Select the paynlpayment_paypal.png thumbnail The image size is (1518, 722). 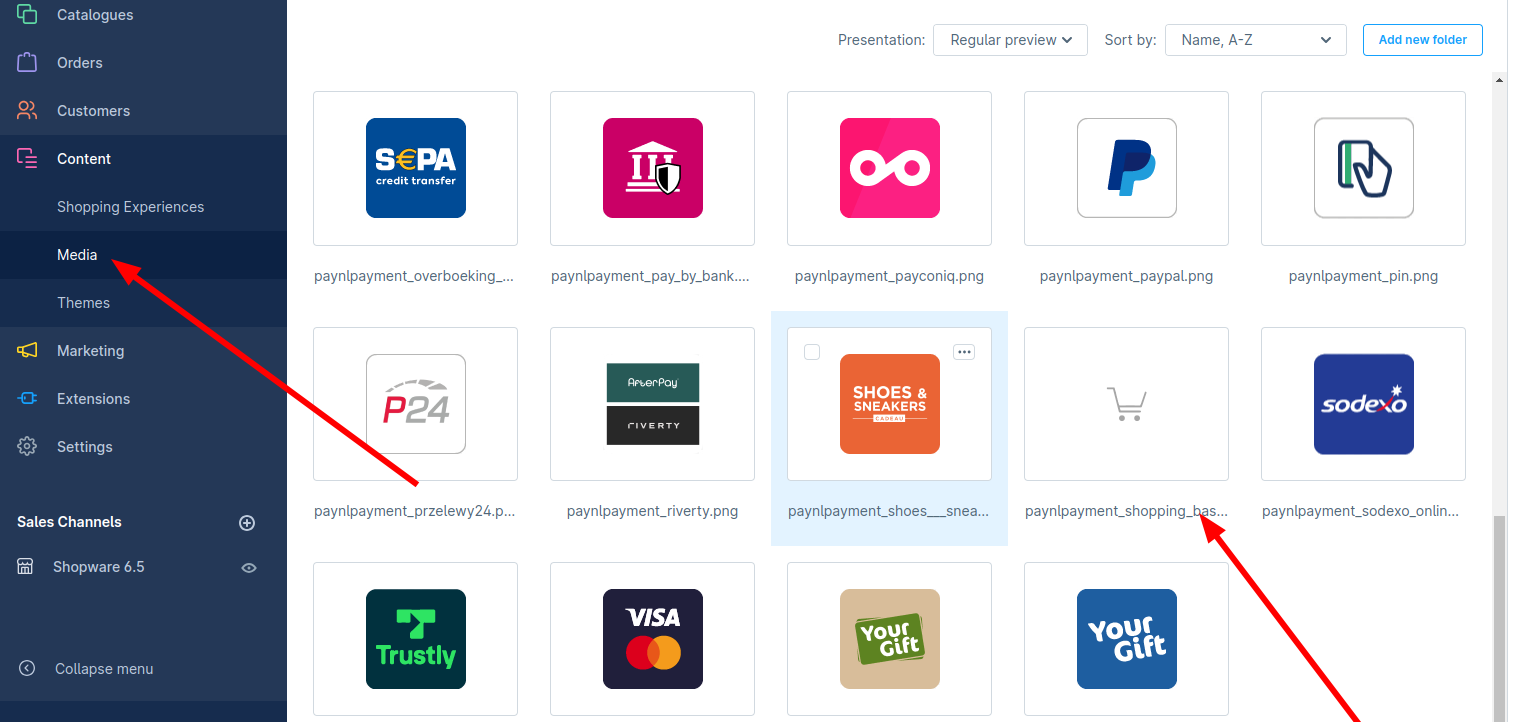click(x=1126, y=168)
